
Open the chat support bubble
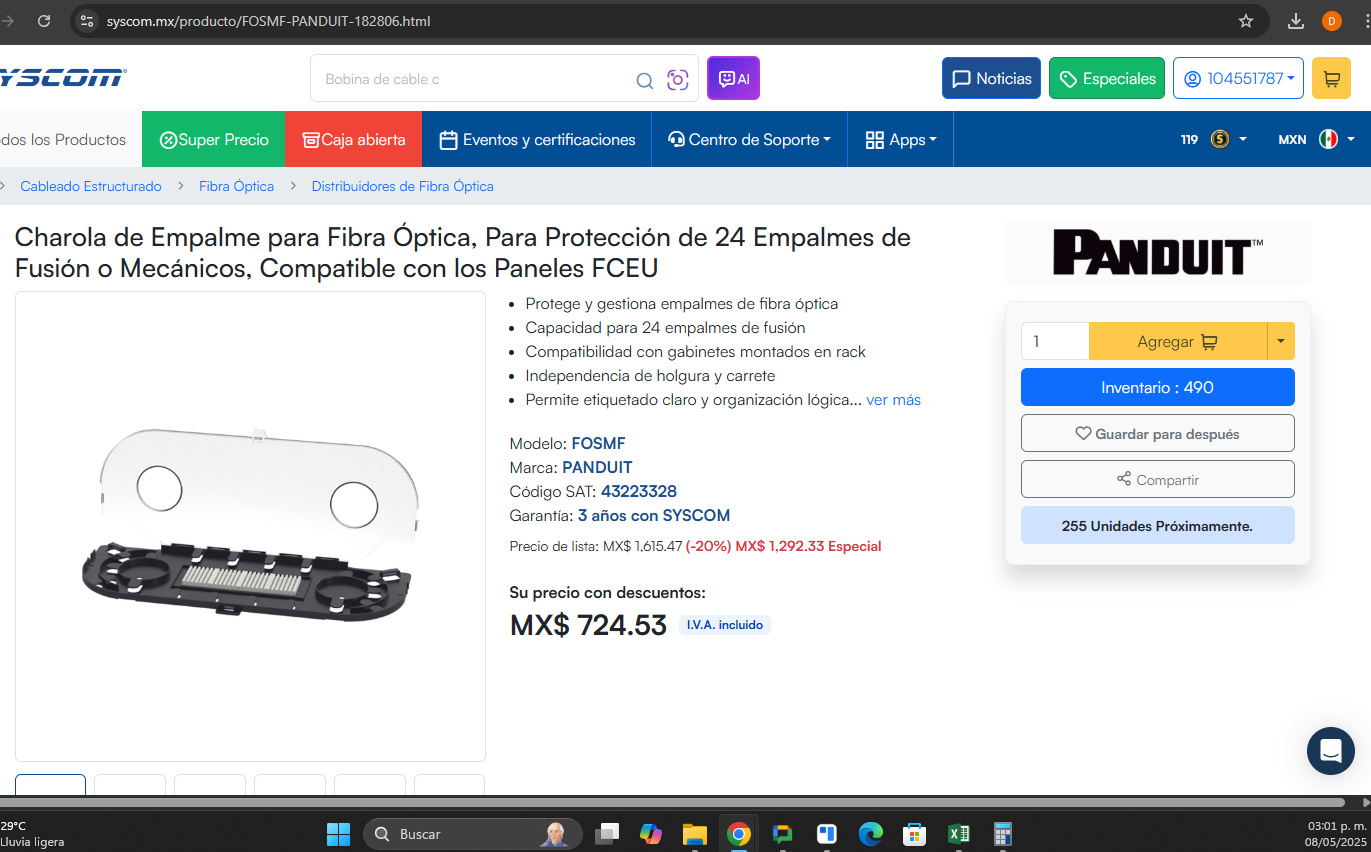coord(1330,751)
